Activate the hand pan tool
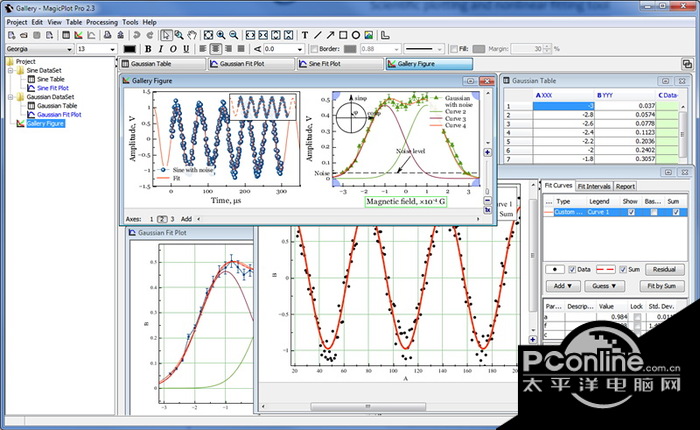 click(190, 35)
